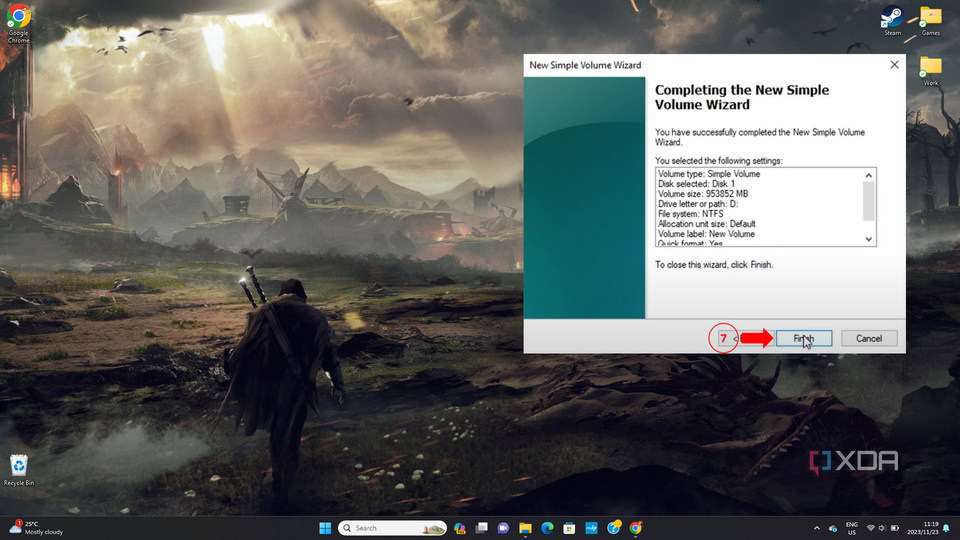
Task: Open the Work folder on desktop
Action: point(931,71)
